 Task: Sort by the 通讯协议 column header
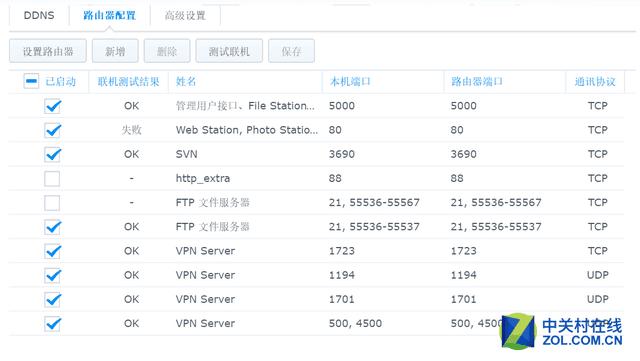(595, 82)
